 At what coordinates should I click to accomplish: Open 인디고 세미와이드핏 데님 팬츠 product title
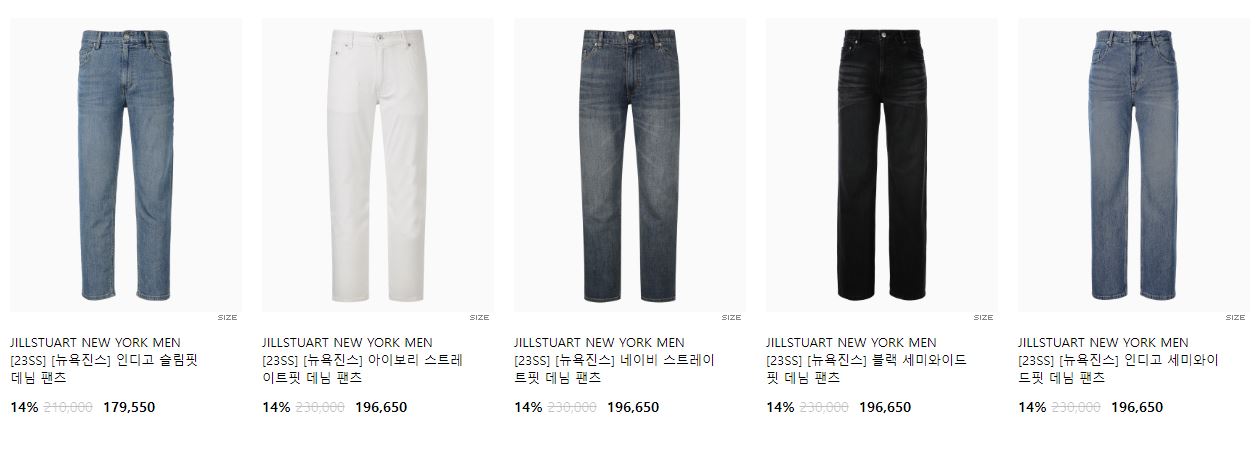(1118, 369)
